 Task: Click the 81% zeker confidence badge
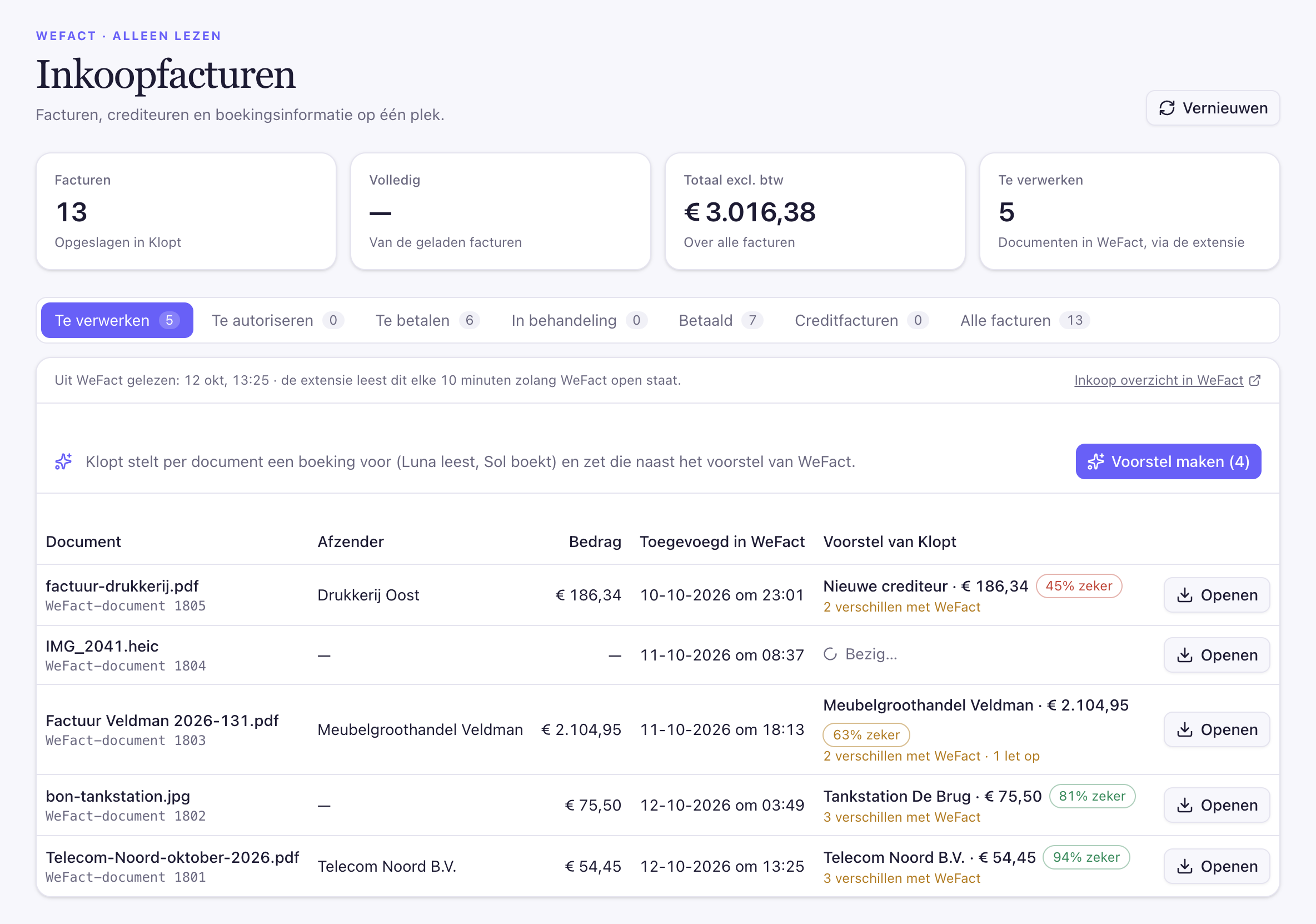tap(1092, 796)
